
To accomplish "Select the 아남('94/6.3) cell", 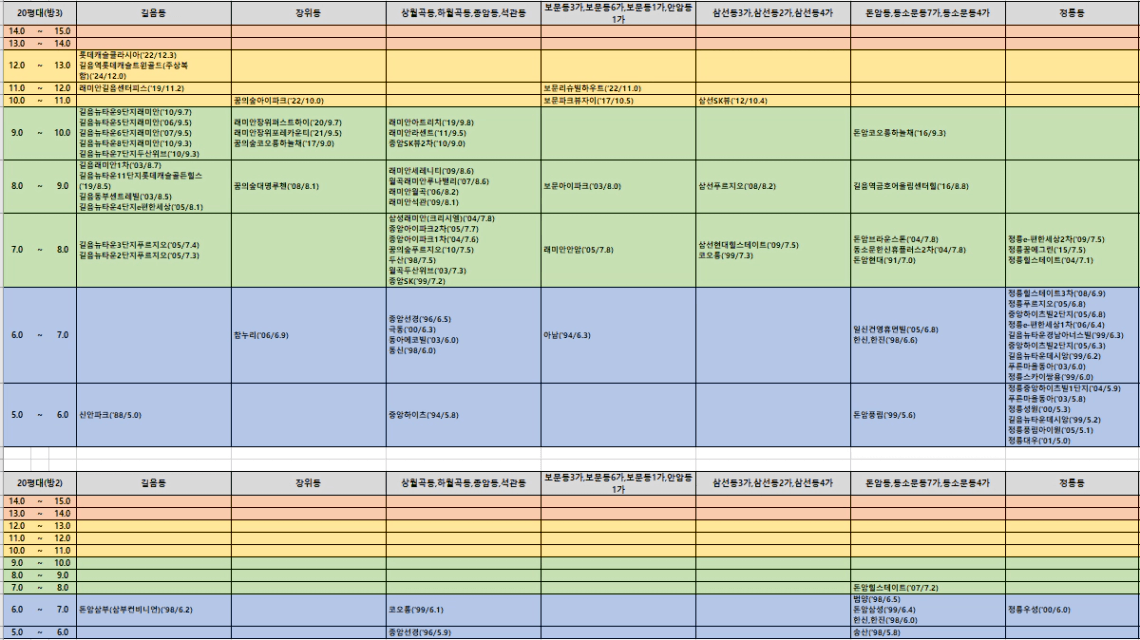I will point(618,335).
